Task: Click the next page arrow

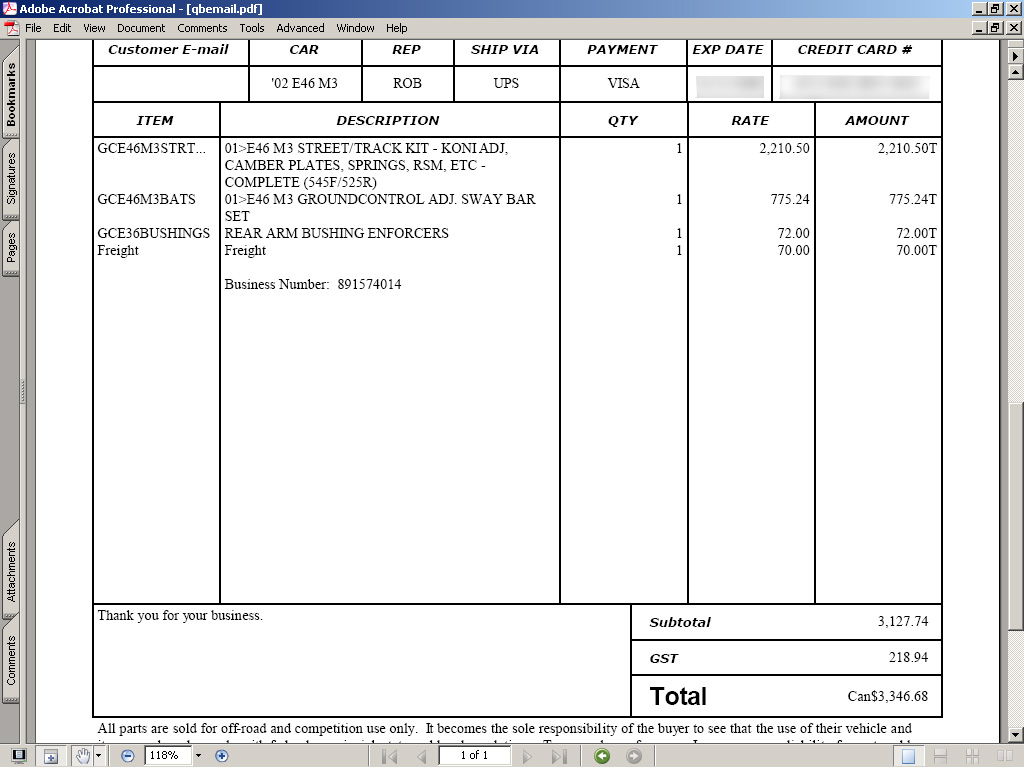Action: [x=528, y=756]
